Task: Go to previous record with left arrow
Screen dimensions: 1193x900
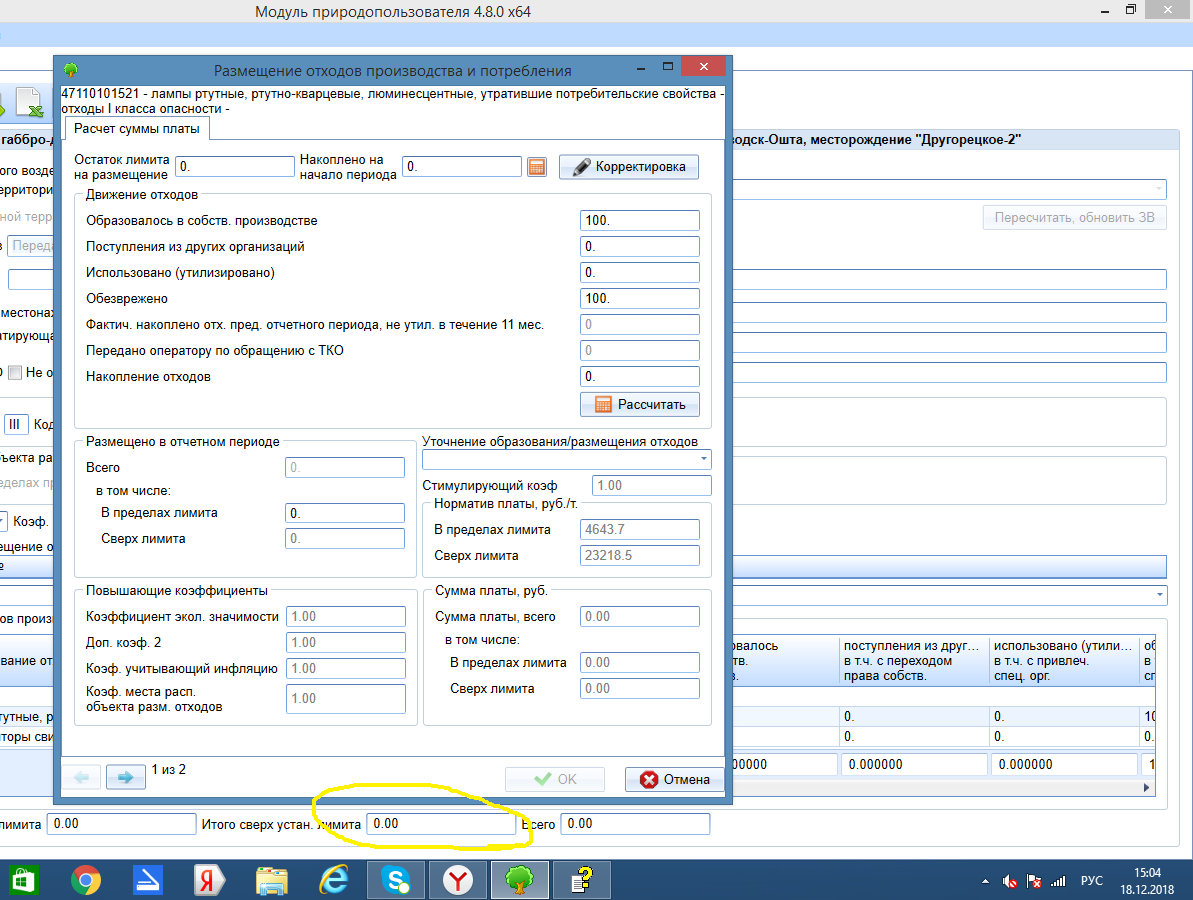Action: tap(81, 777)
